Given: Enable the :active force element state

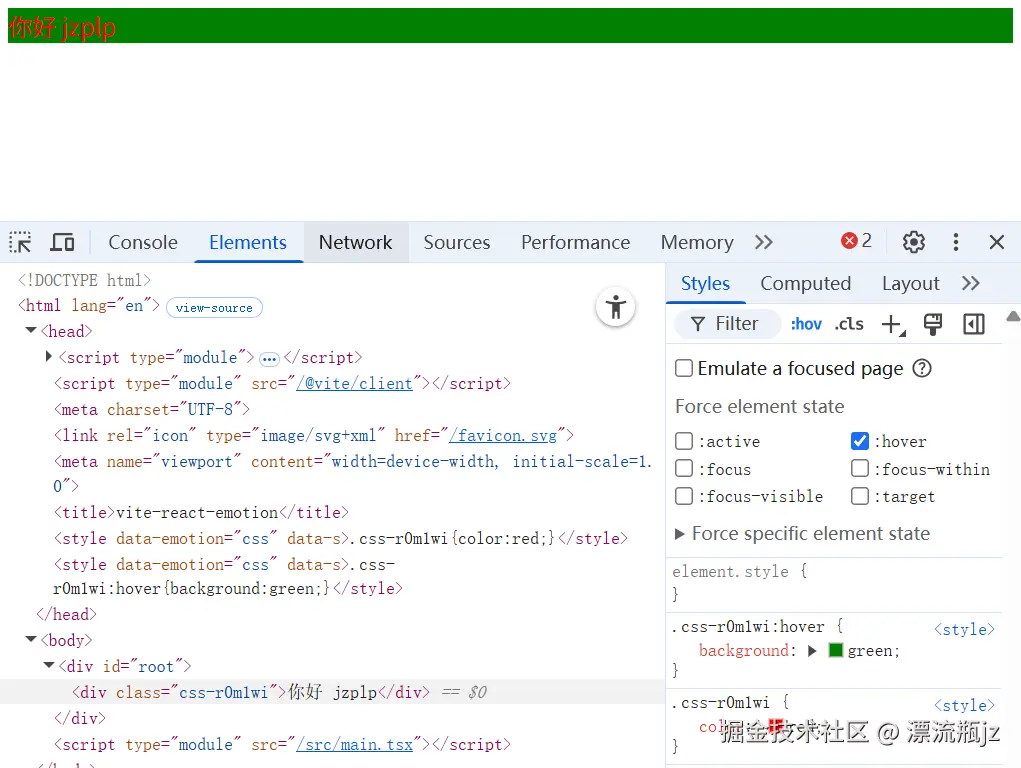Looking at the screenshot, I should point(684,441).
